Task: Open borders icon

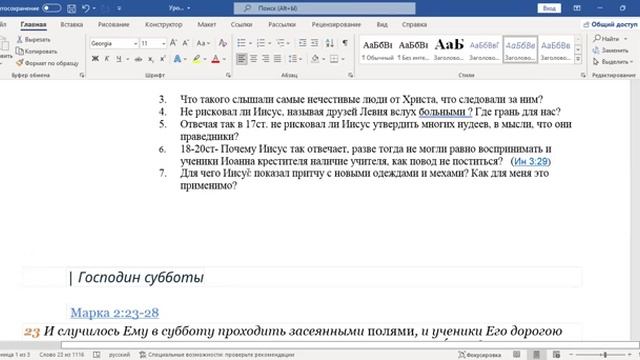Action: pos(334,59)
